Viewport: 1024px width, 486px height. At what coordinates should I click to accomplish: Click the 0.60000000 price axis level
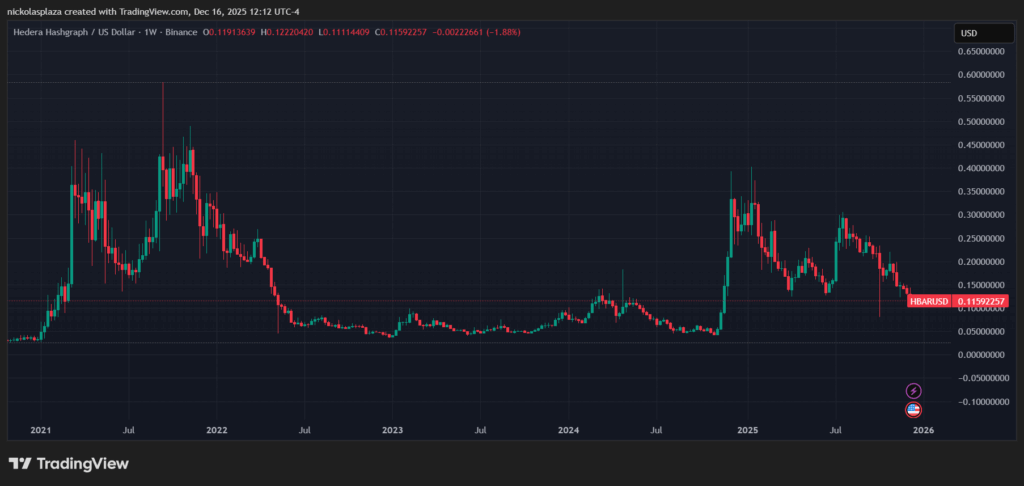[x=984, y=75]
